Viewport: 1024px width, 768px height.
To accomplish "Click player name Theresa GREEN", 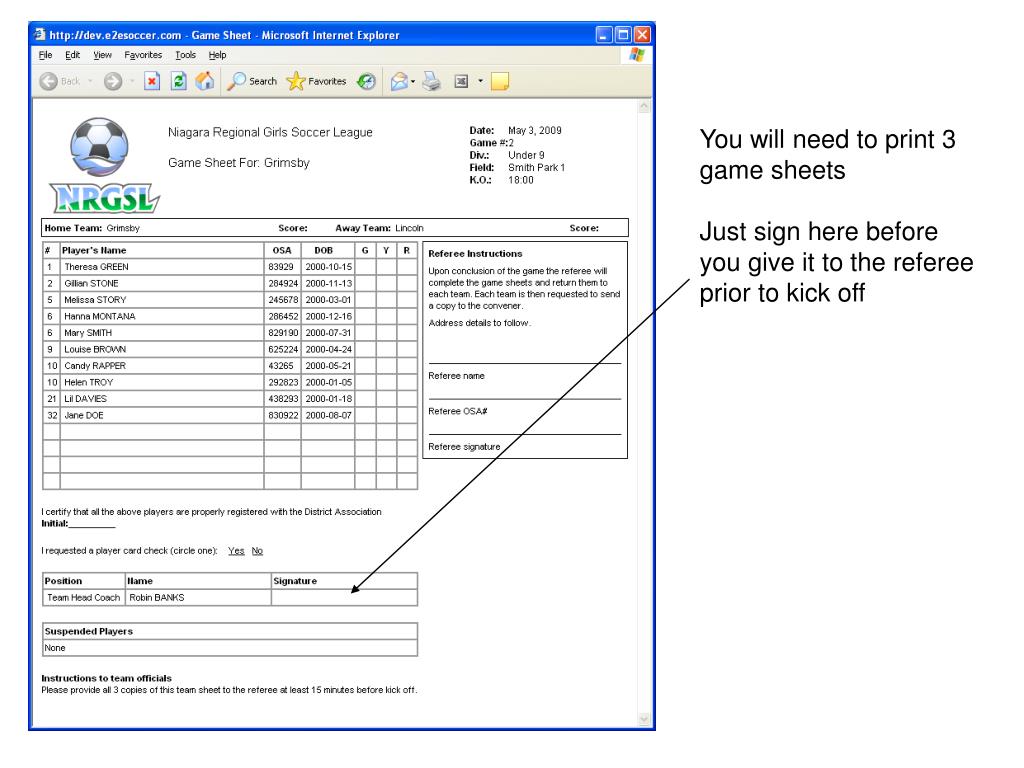I will coord(96,266).
